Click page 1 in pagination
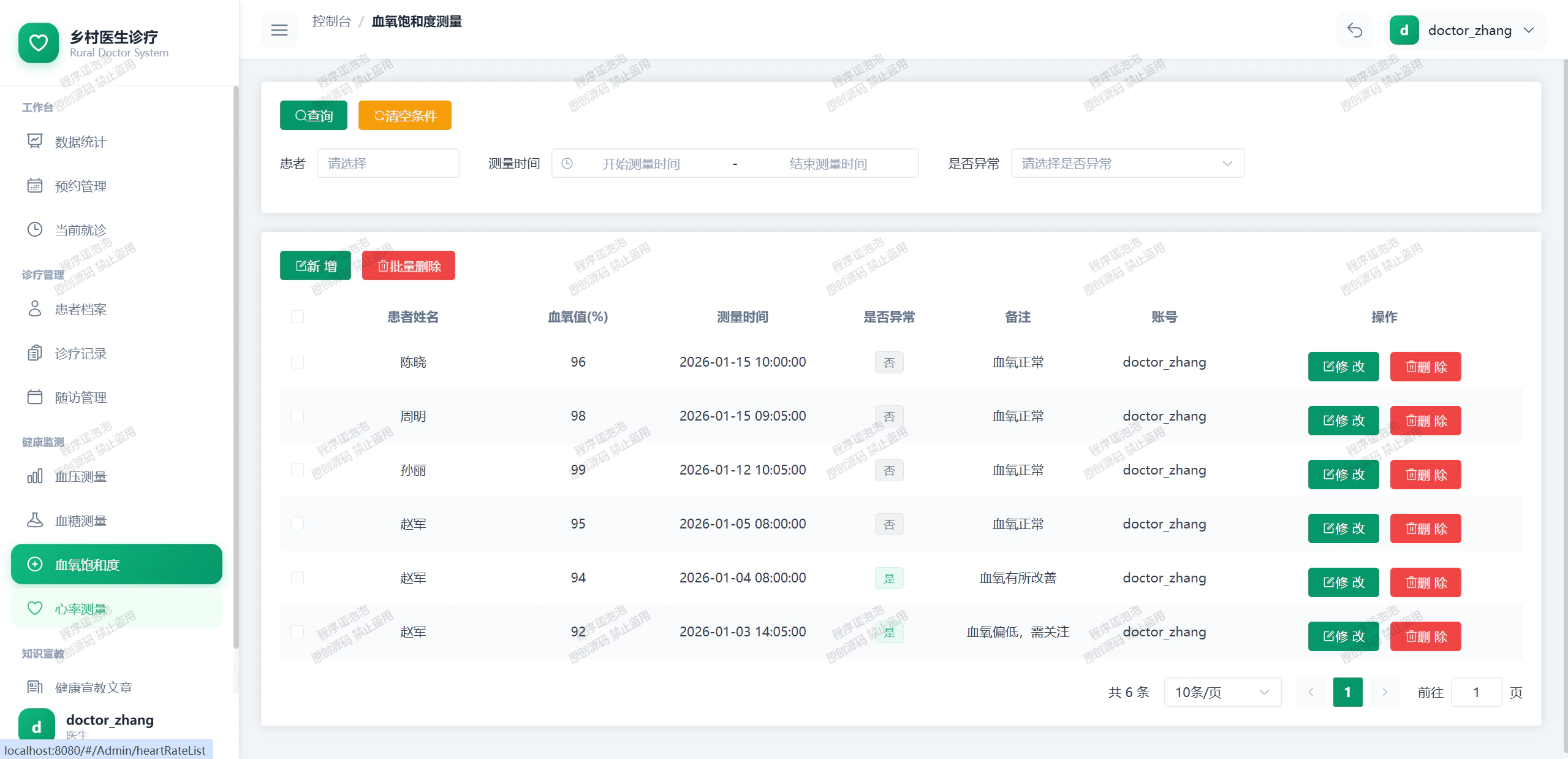 click(x=1347, y=692)
